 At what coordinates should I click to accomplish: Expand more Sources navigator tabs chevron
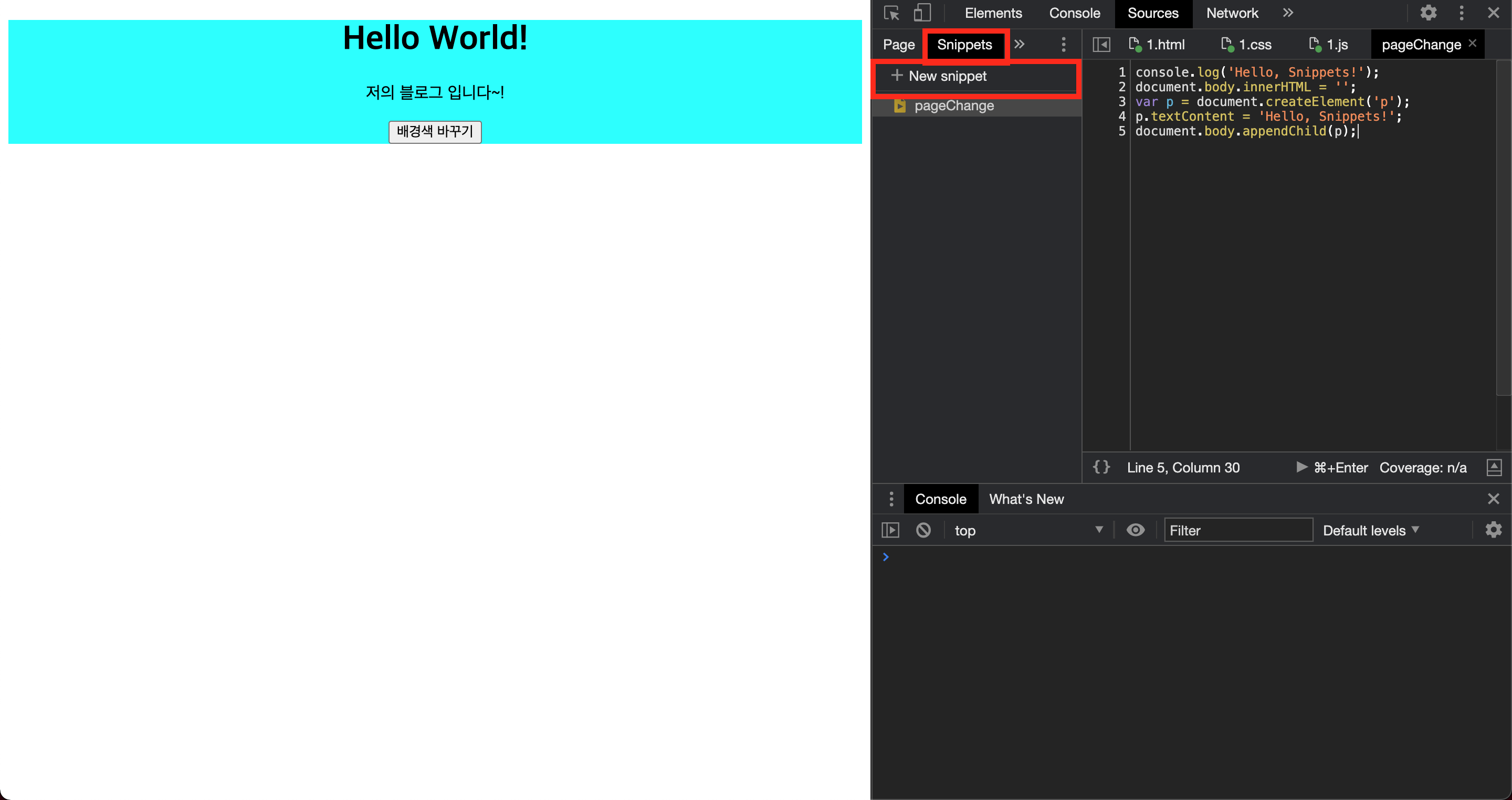click(1020, 45)
